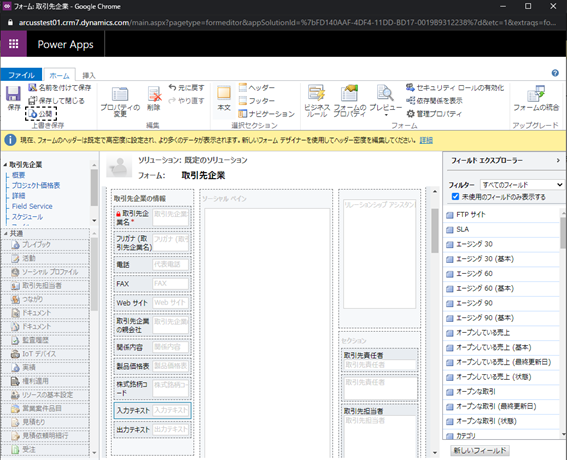
Task: Click the Chrome address bar URL
Action: 287,22
